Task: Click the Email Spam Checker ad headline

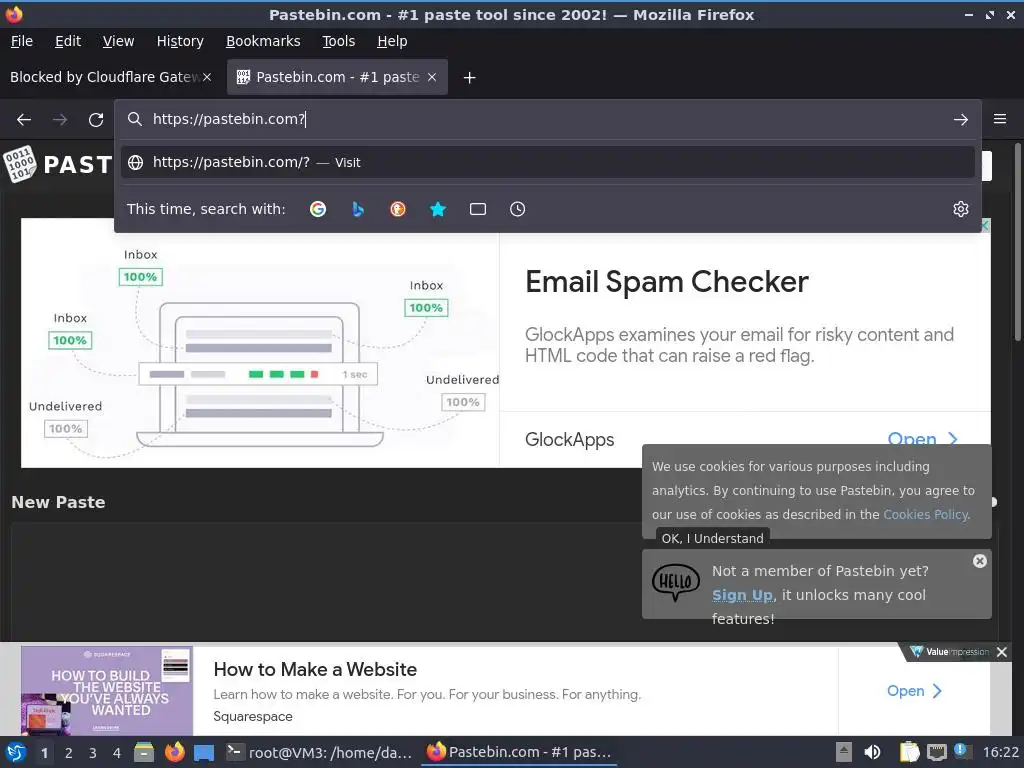Action: (x=667, y=281)
